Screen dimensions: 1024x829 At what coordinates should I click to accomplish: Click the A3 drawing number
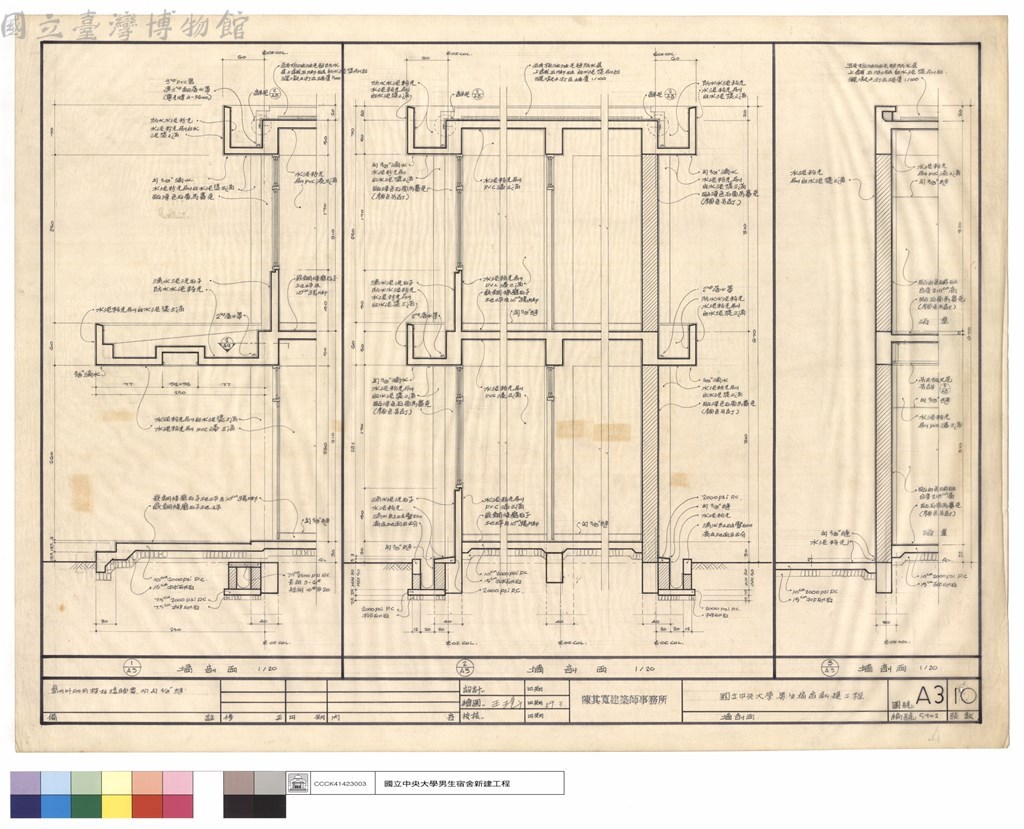click(930, 695)
